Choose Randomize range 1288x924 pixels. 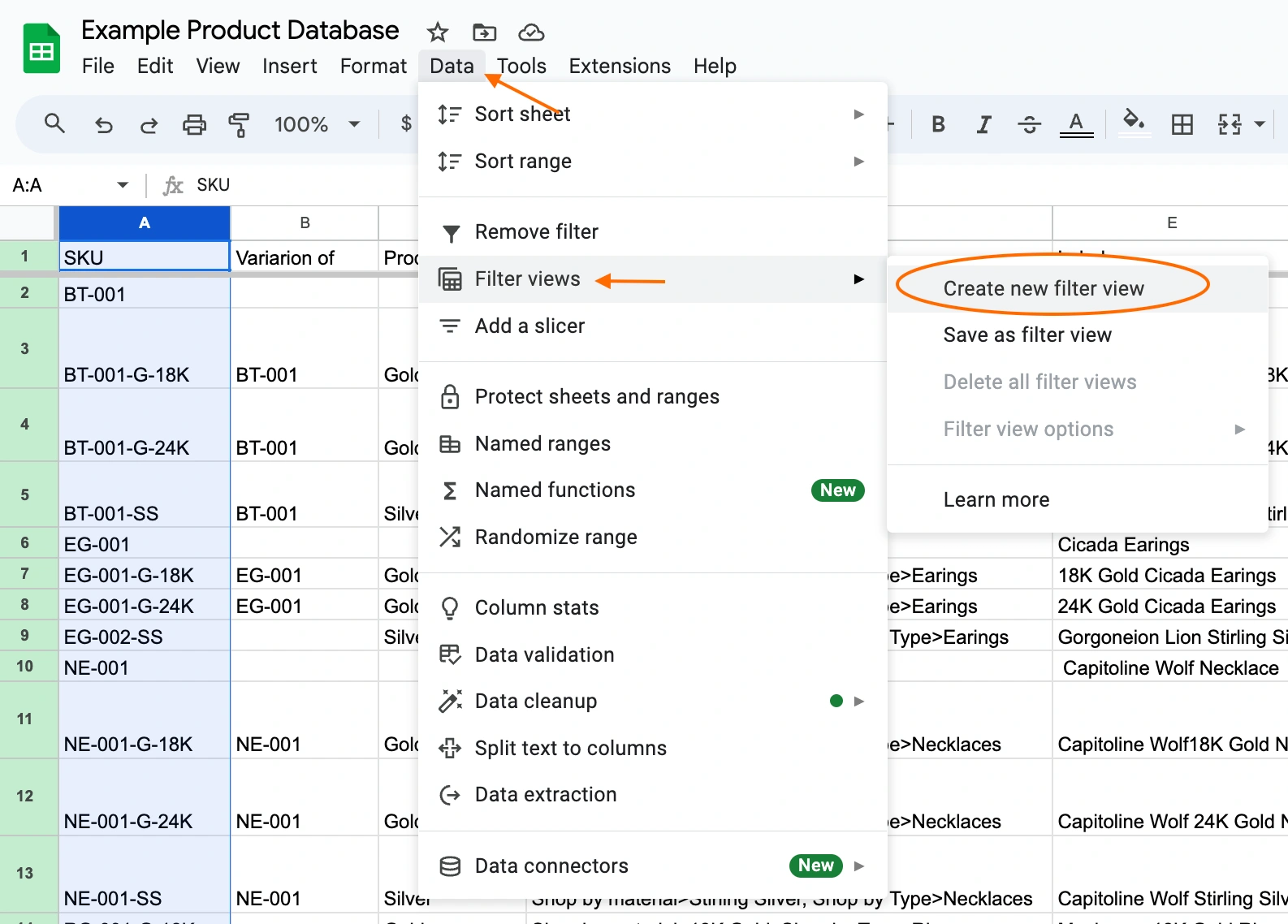pyautogui.click(x=652, y=537)
